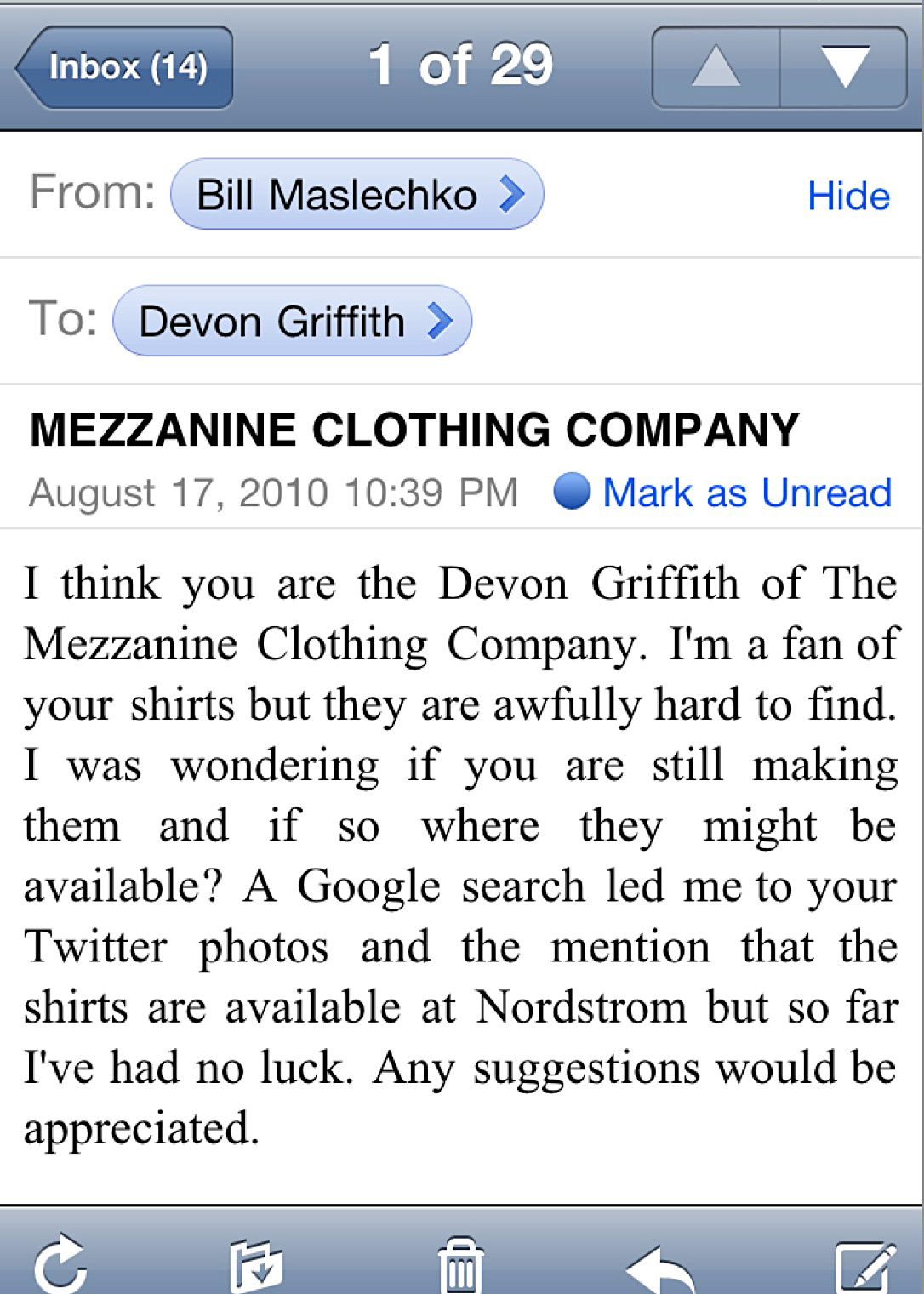The height and width of the screenshot is (1294, 924).
Task: Open recipient Devon Griffith contact details
Action: pyautogui.click(x=292, y=321)
